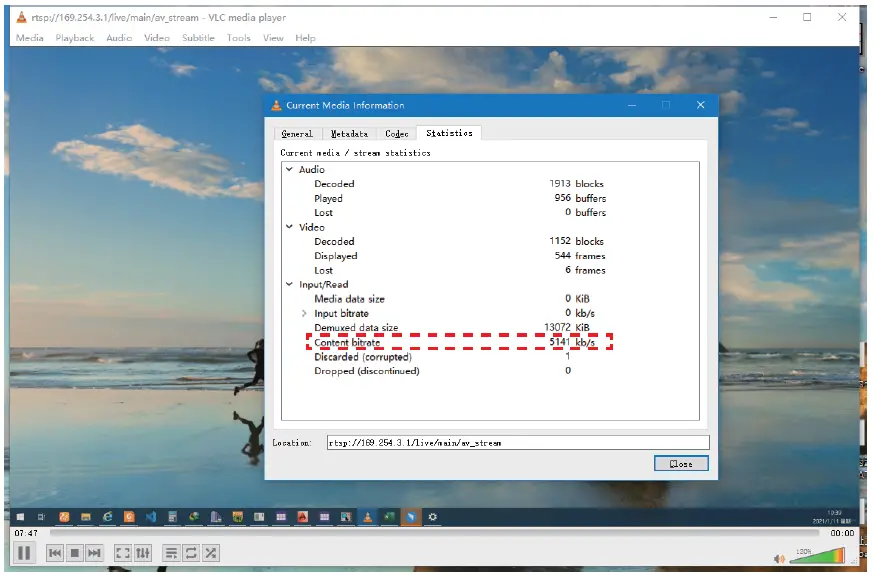Viewport: 873px width, 575px height.
Task: Select the Audio Decoded 1913 blocks row
Action: point(490,184)
